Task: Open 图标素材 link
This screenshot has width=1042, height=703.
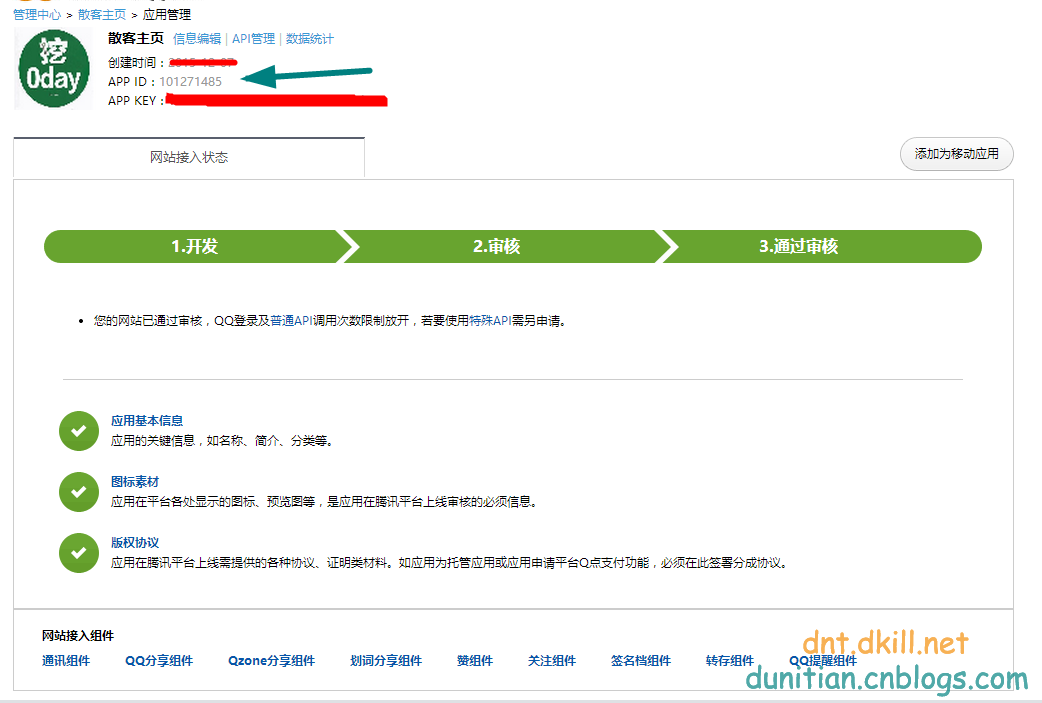Action: [x=135, y=482]
